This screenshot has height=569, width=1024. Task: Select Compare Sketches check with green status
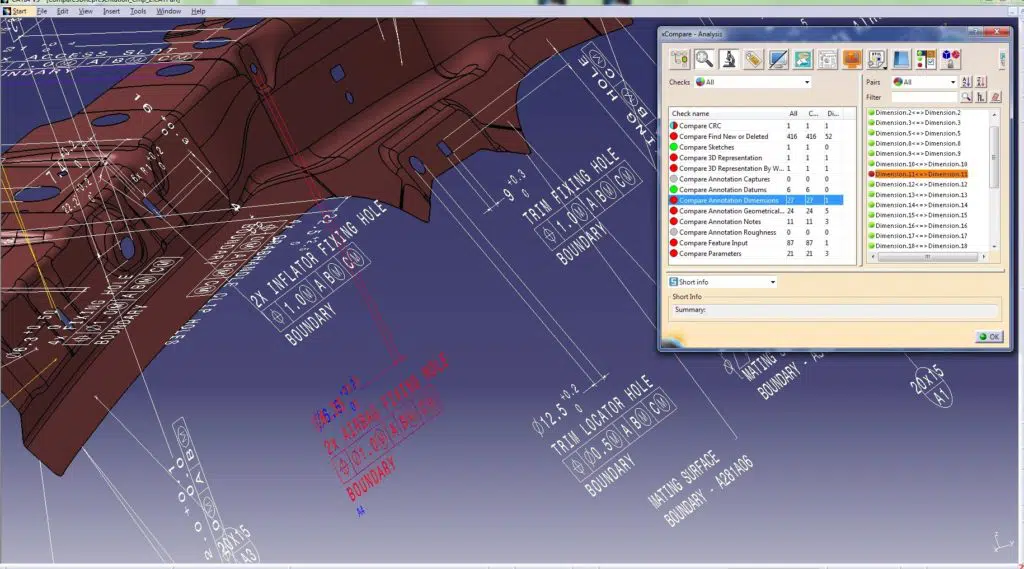click(756, 148)
